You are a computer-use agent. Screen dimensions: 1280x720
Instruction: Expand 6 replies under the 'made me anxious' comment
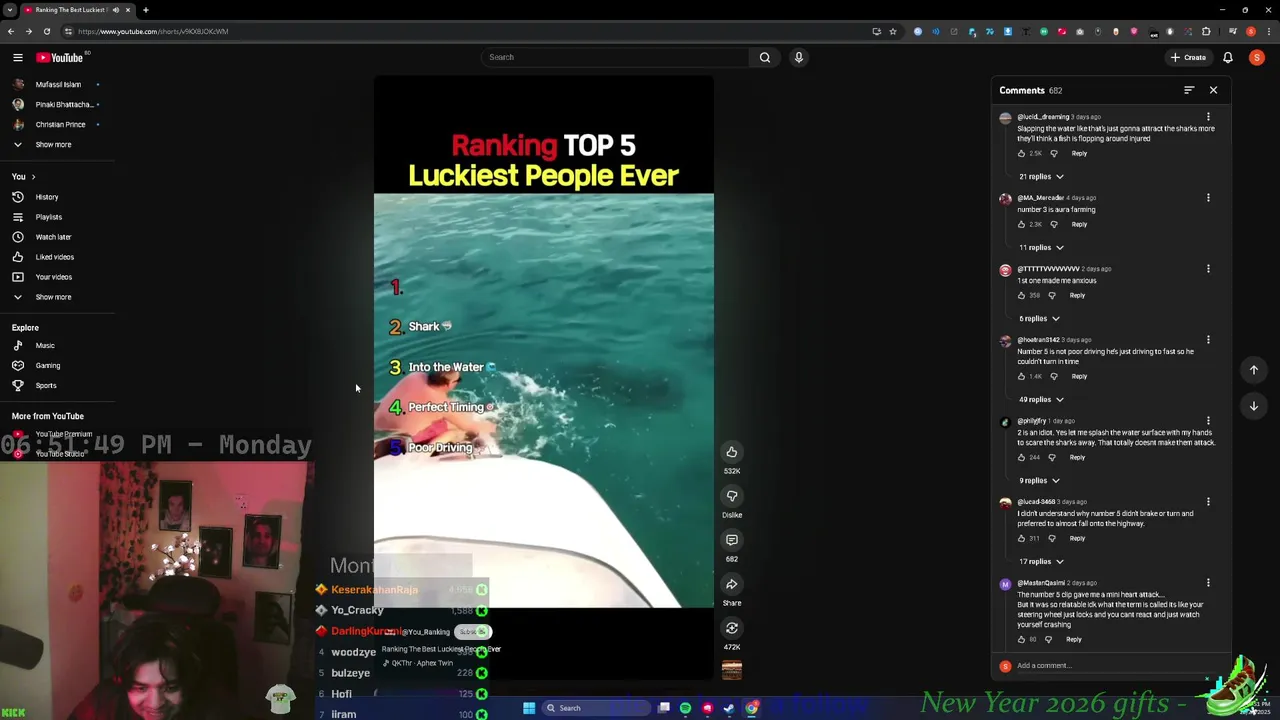click(x=1039, y=319)
